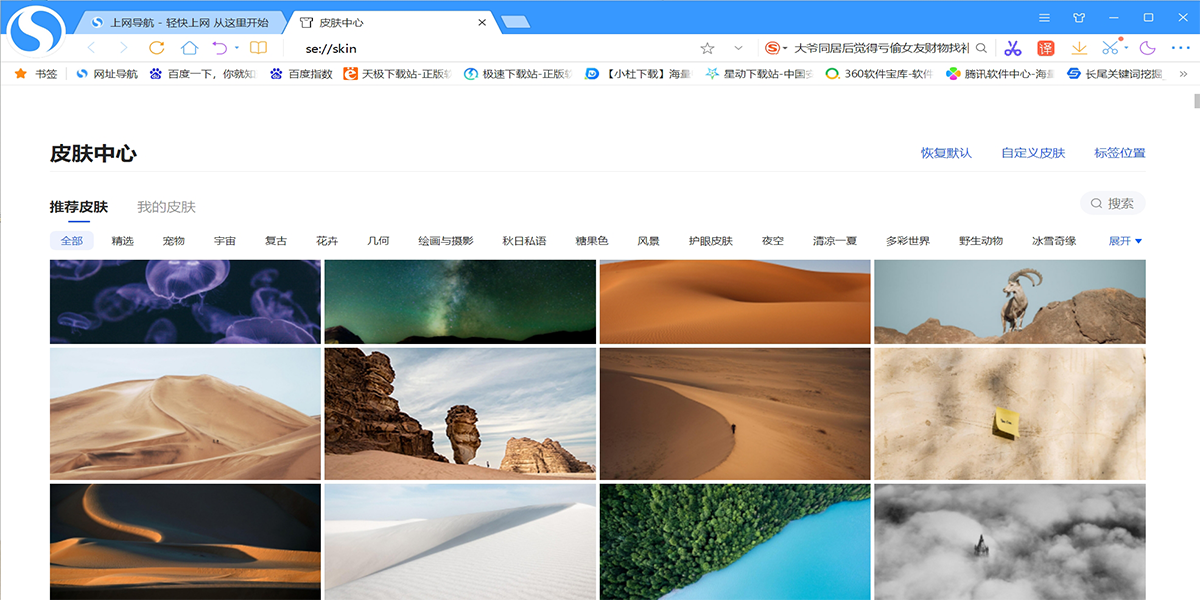The image size is (1200, 600).
Task: Open the browser hamburger menu icon
Action: [x=1044, y=17]
